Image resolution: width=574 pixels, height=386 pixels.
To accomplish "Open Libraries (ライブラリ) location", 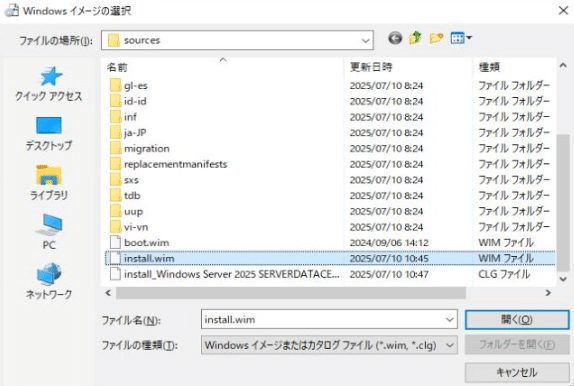I will [49, 183].
